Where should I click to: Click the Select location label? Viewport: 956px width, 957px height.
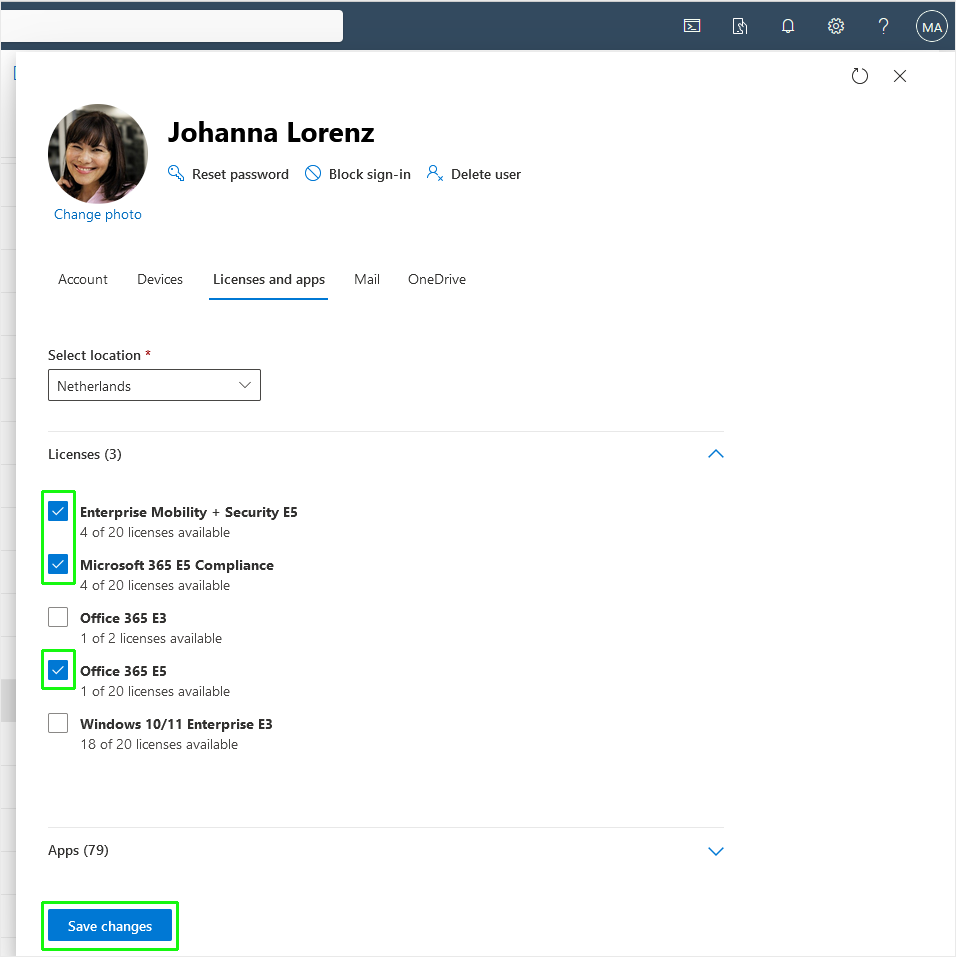pos(95,355)
